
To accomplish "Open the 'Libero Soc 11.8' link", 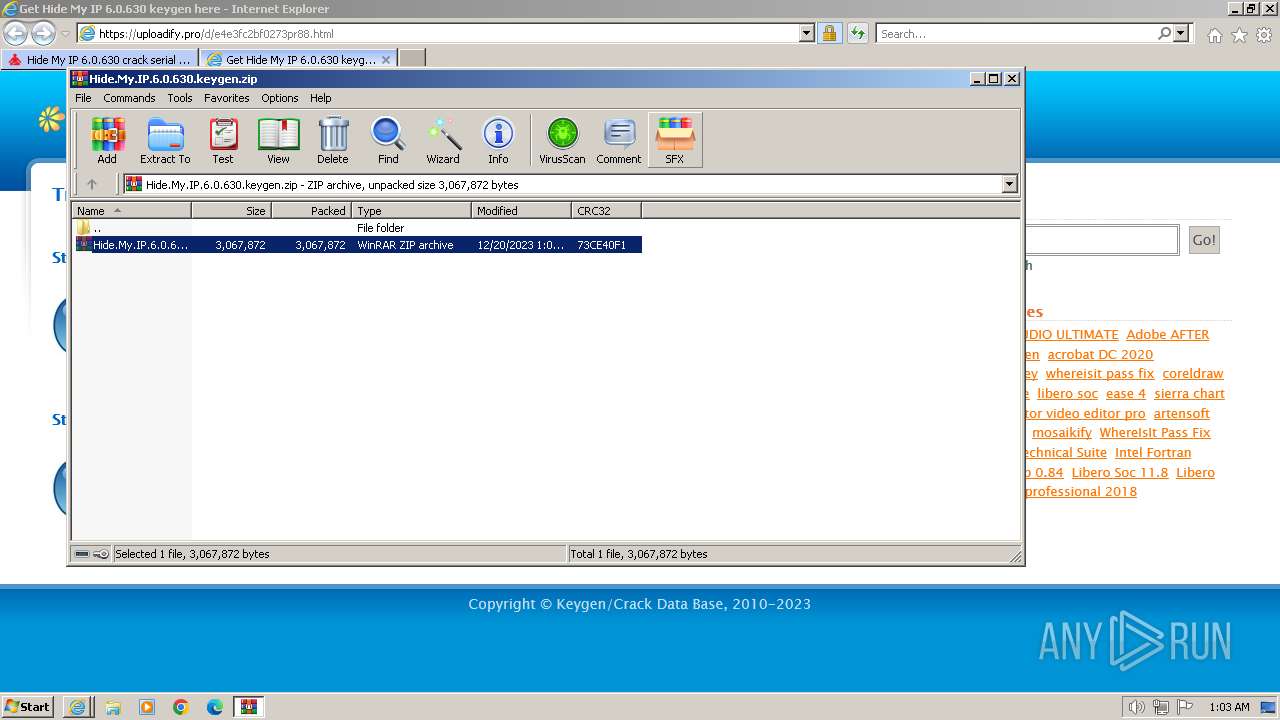I will [1119, 472].
